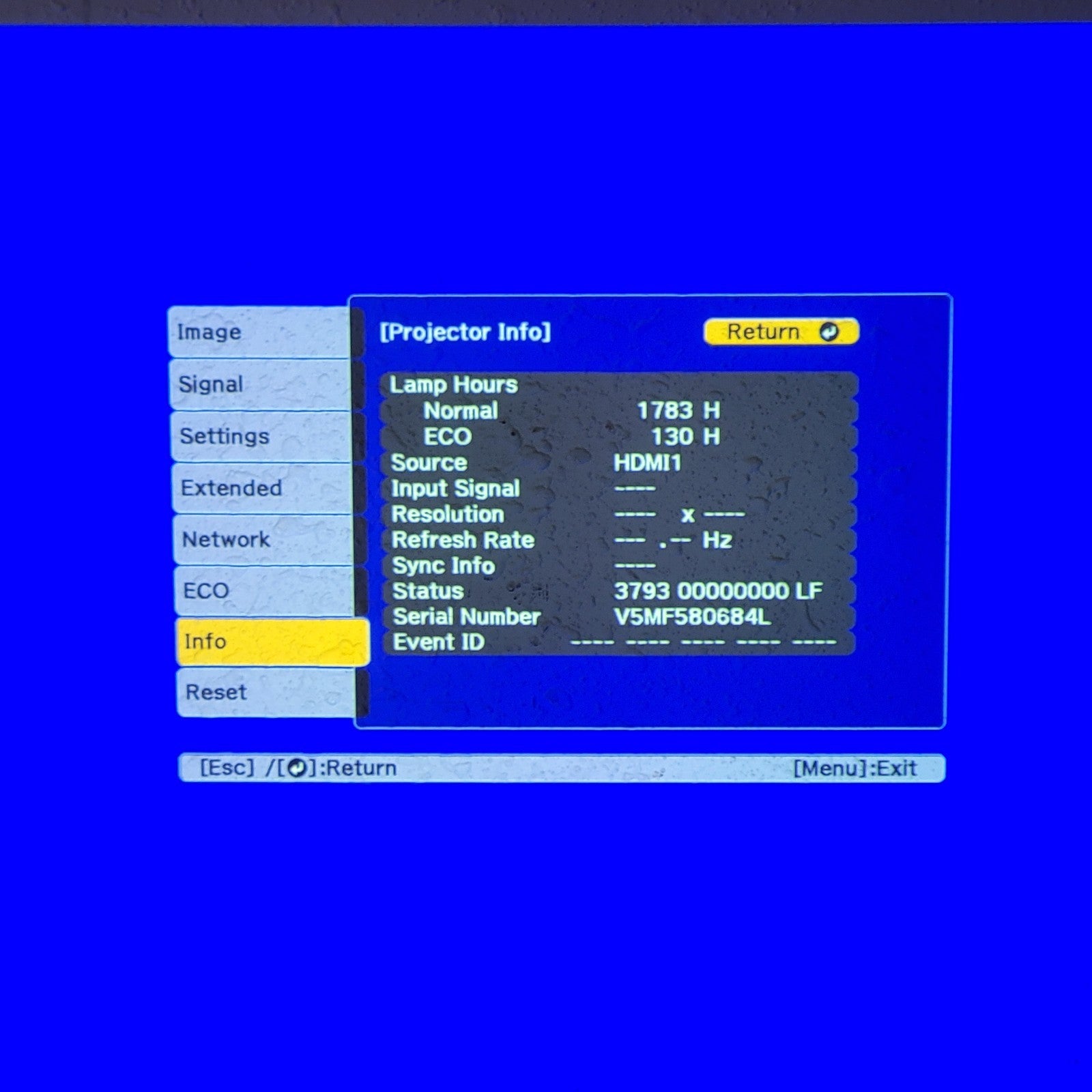Open the Reset menu tab
This screenshot has height=1092, width=1092.
[x=266, y=692]
